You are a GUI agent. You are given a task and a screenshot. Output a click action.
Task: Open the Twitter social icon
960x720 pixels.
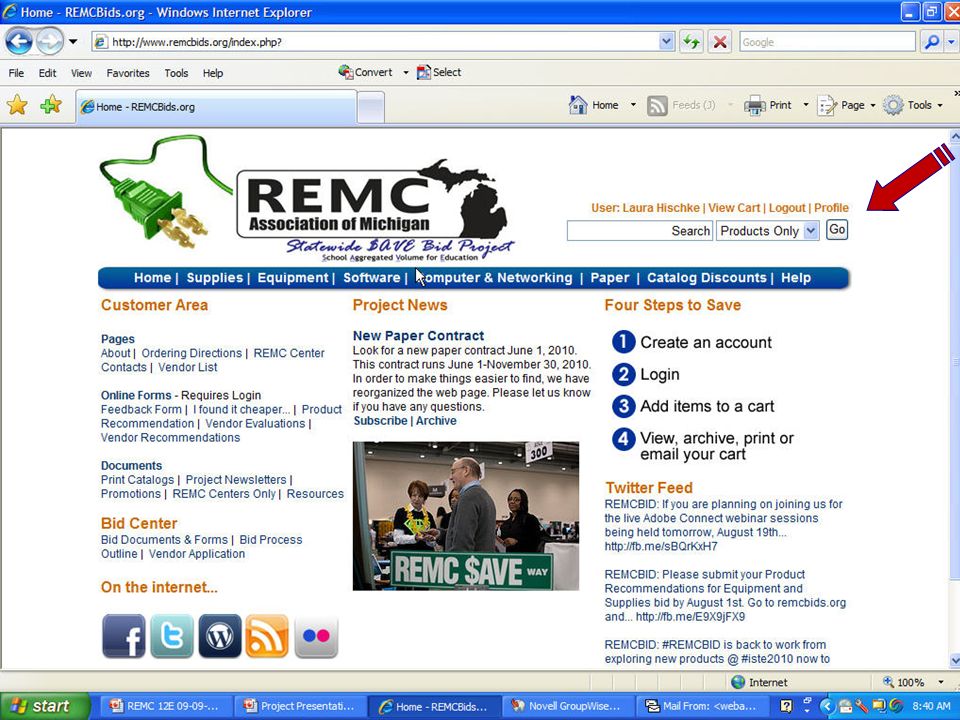(172, 636)
